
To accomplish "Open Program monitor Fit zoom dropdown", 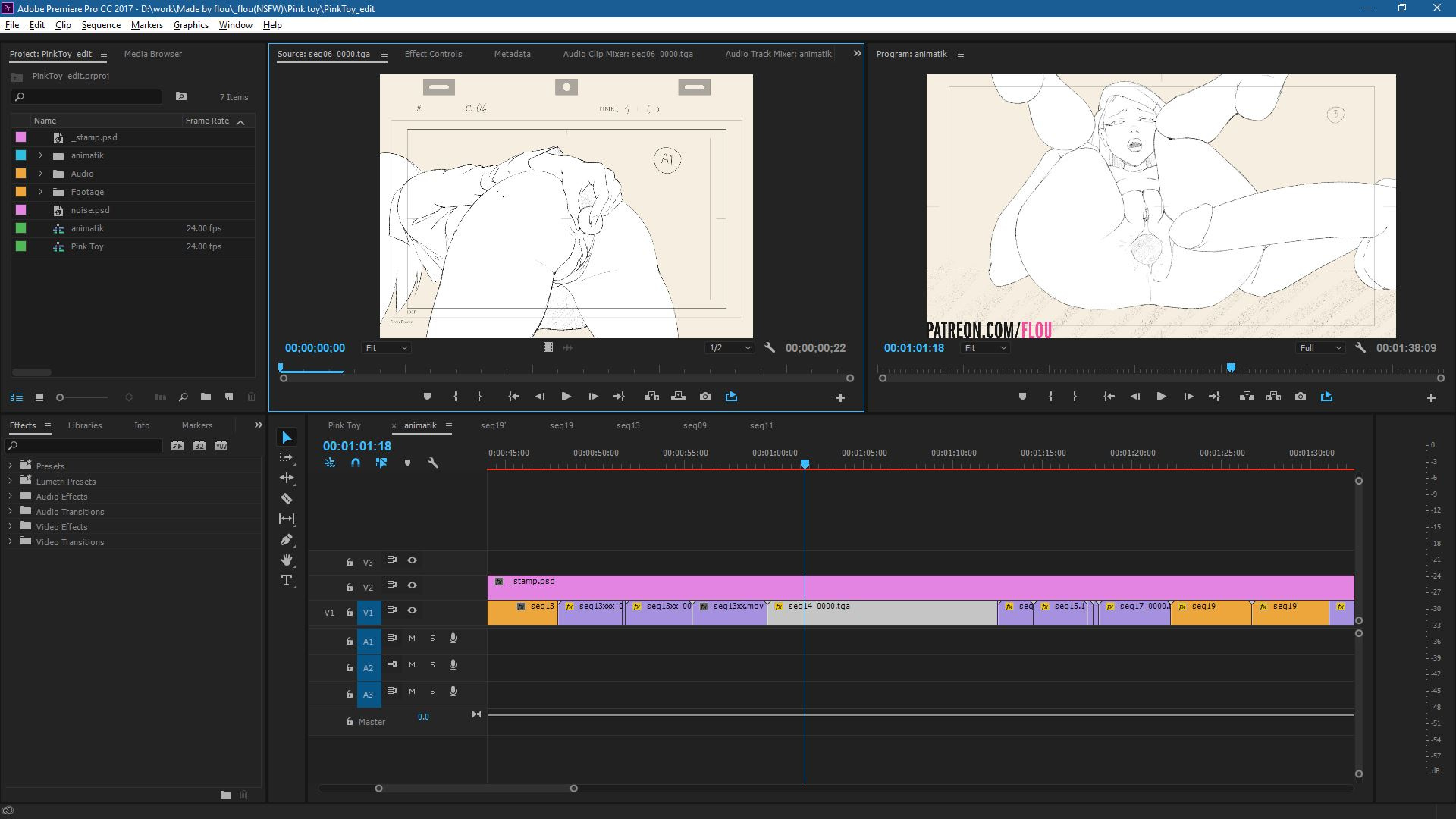I will [x=986, y=348].
